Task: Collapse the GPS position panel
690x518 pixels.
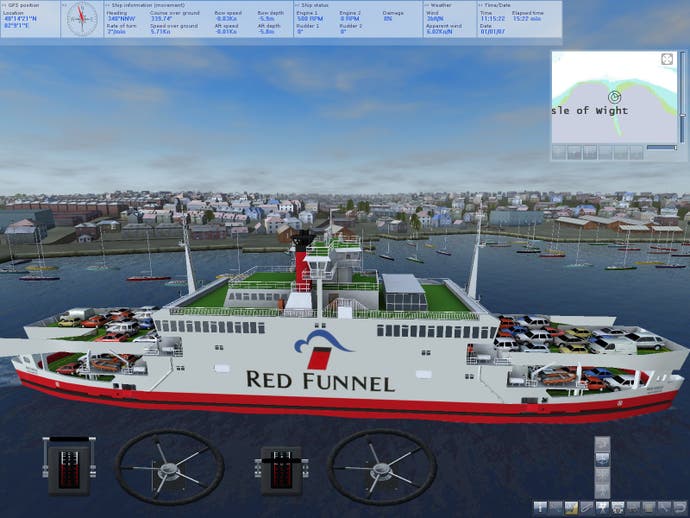Action: click(x=4, y=5)
